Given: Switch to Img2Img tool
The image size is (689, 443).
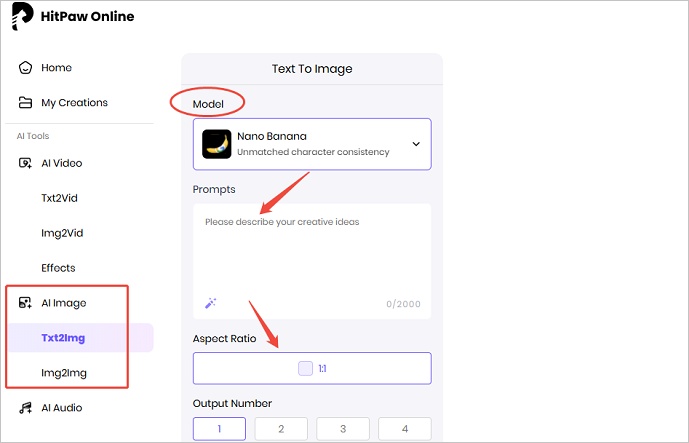Looking at the screenshot, I should coord(62,373).
